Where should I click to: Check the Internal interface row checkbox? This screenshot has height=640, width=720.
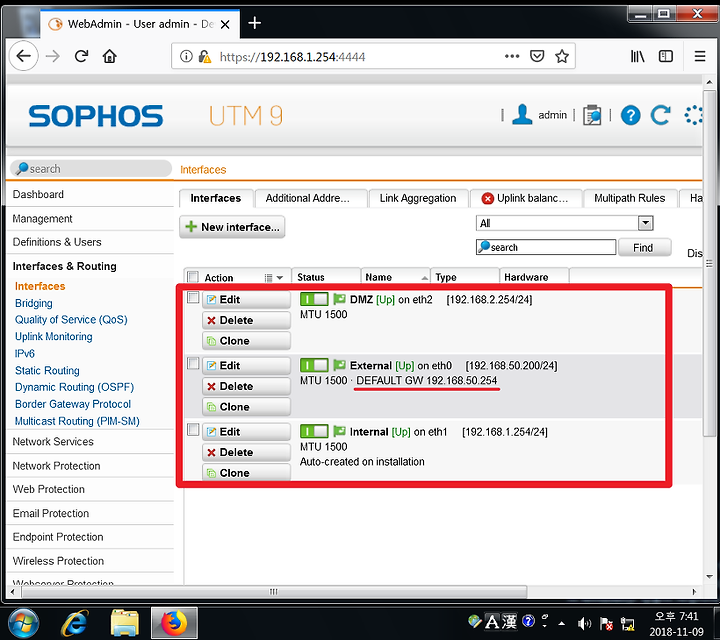193,430
